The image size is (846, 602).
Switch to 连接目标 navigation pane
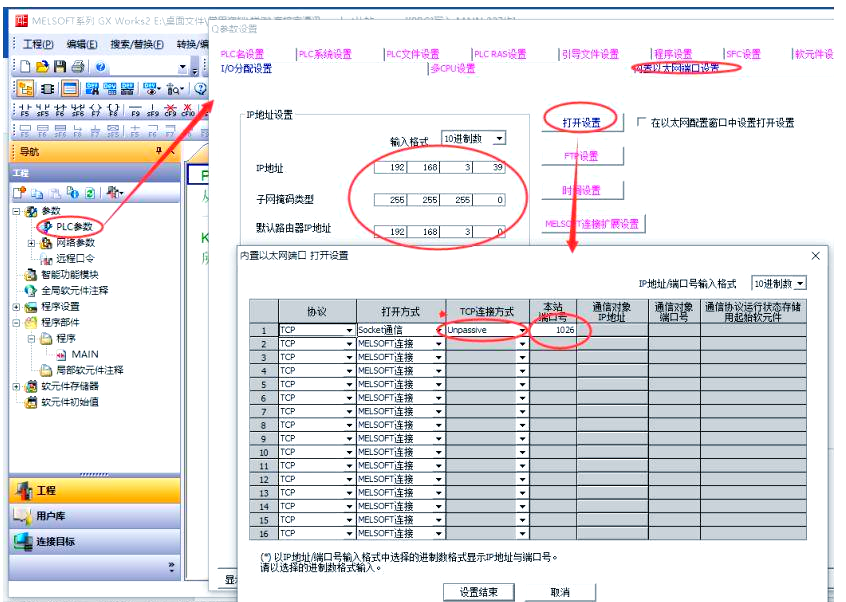94,542
